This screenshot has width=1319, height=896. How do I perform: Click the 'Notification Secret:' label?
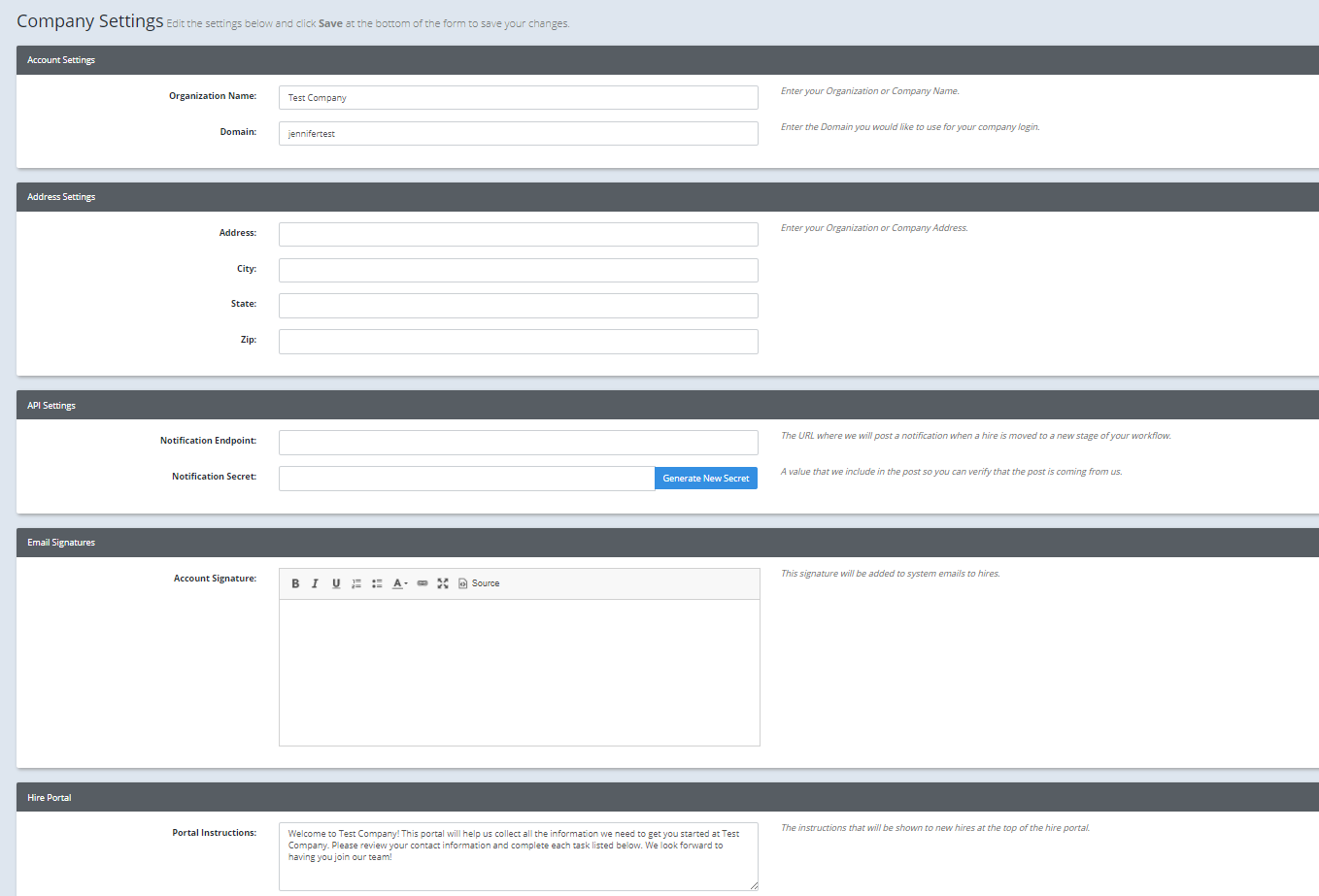coord(215,477)
